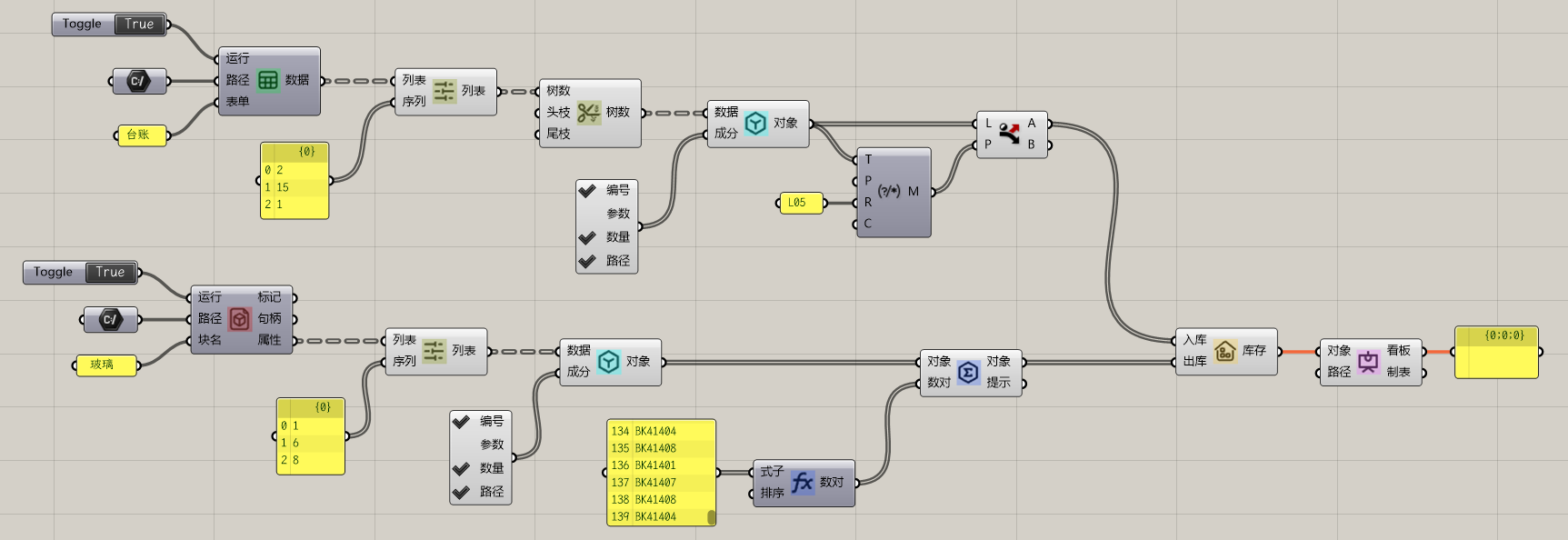Click the list-item icon on the lower 列表/序列 component
This screenshot has width=1568, height=540.
click(x=434, y=351)
